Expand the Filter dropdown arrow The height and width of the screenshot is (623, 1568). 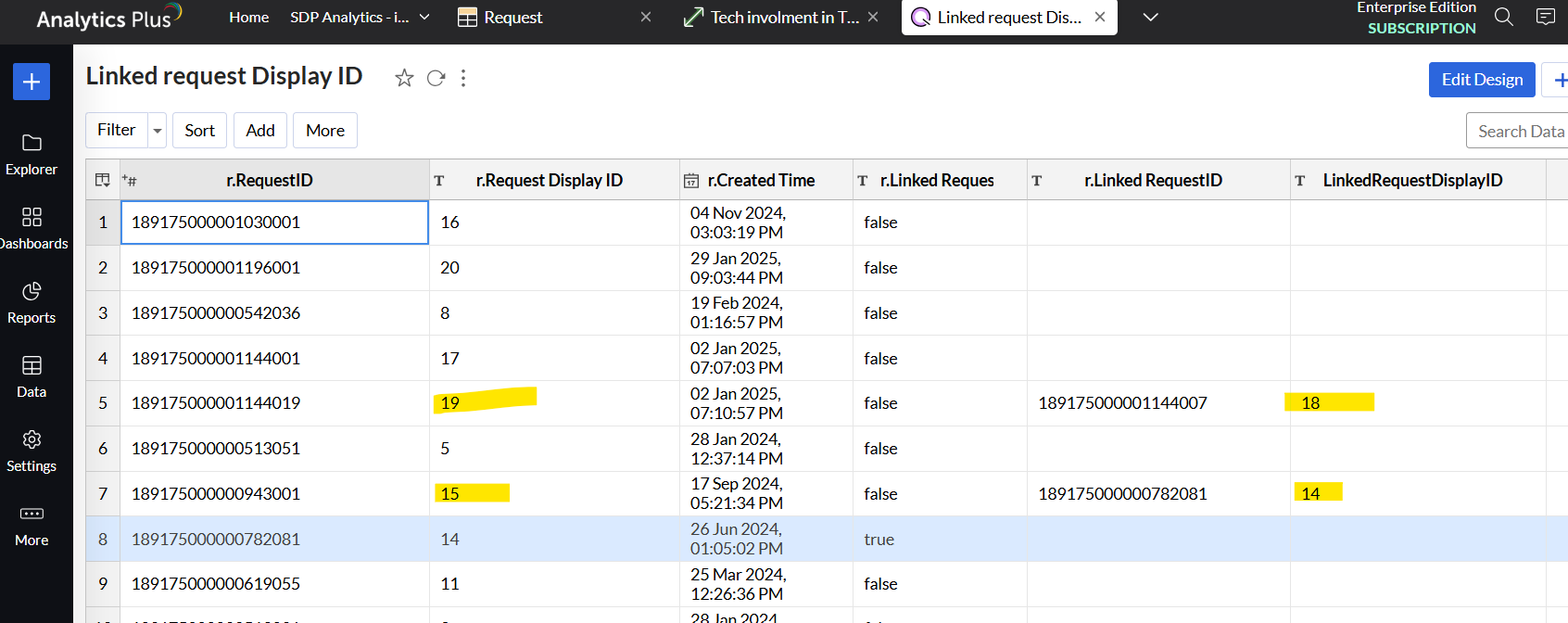tap(158, 131)
